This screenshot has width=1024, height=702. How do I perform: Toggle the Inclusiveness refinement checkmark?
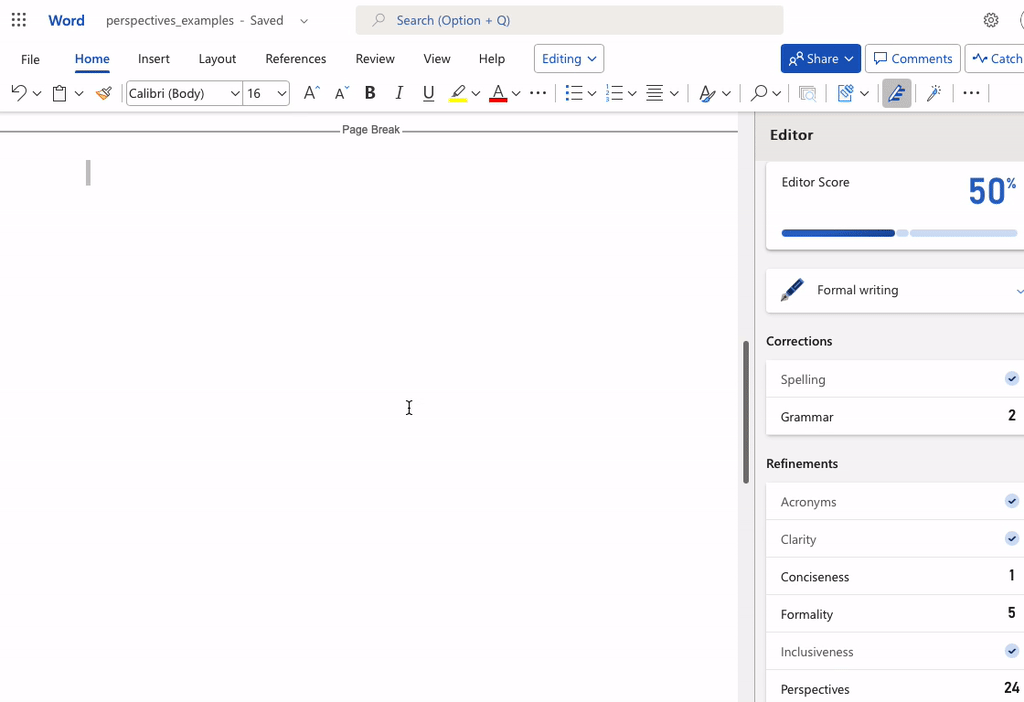click(1011, 651)
